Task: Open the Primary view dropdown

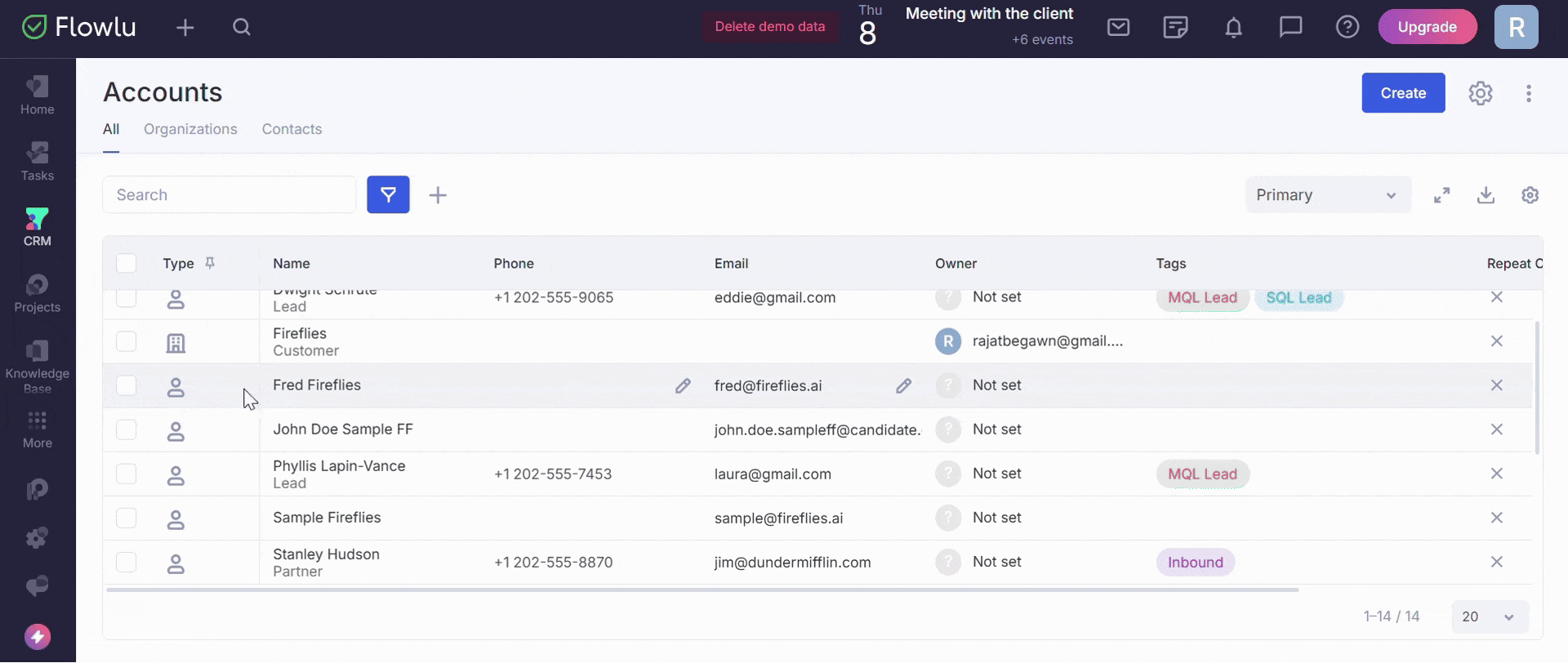Action: 1328,195
